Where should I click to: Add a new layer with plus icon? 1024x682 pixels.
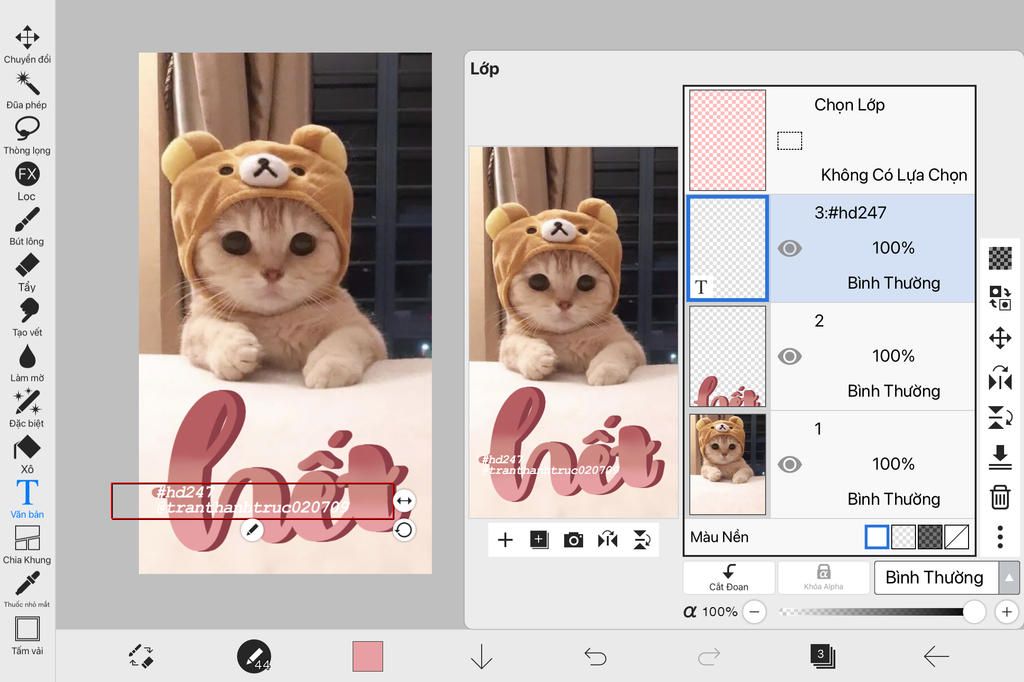505,540
